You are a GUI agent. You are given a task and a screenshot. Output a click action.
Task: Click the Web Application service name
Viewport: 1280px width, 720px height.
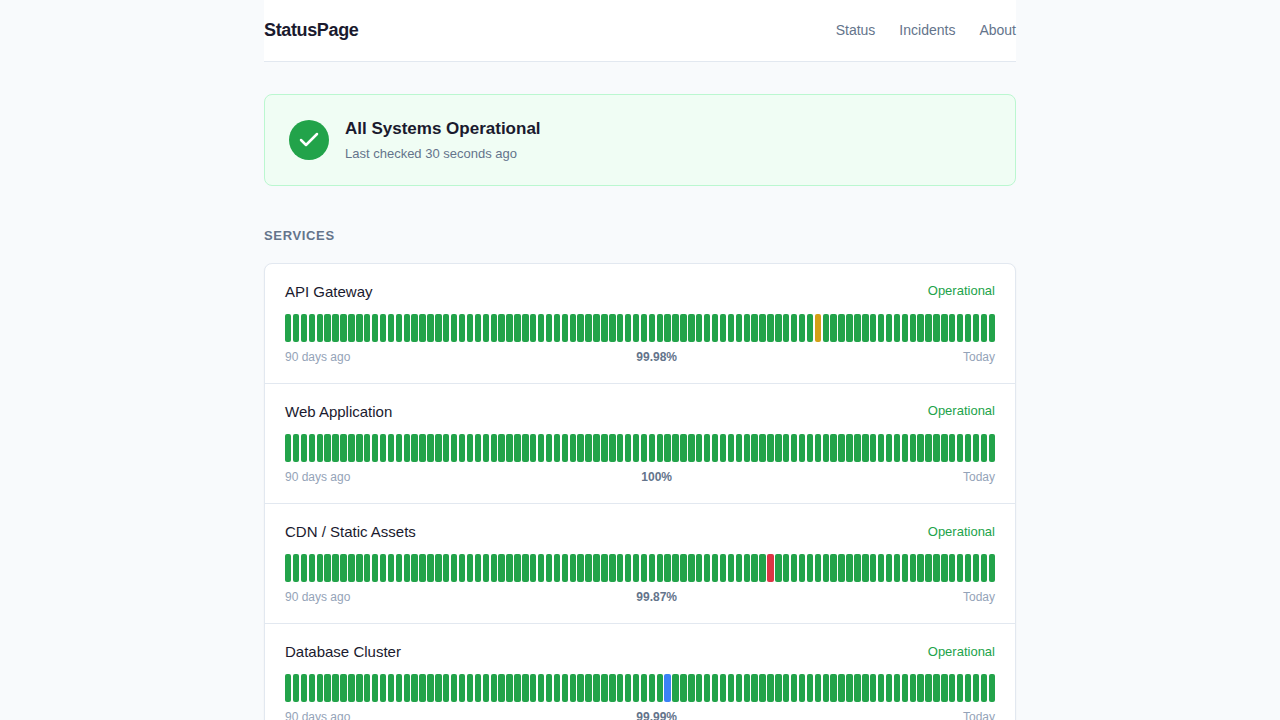[338, 412]
